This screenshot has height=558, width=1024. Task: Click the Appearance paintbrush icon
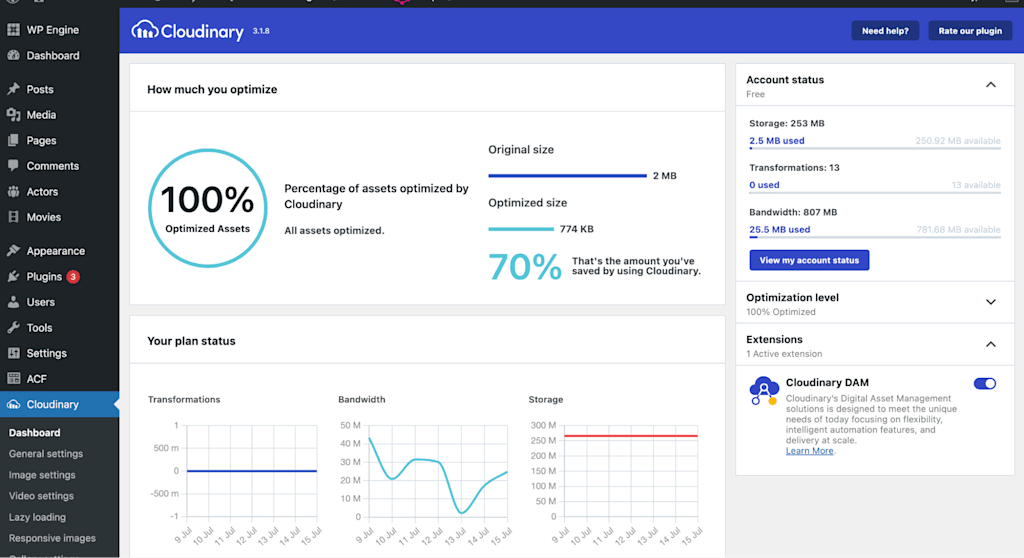[13, 250]
